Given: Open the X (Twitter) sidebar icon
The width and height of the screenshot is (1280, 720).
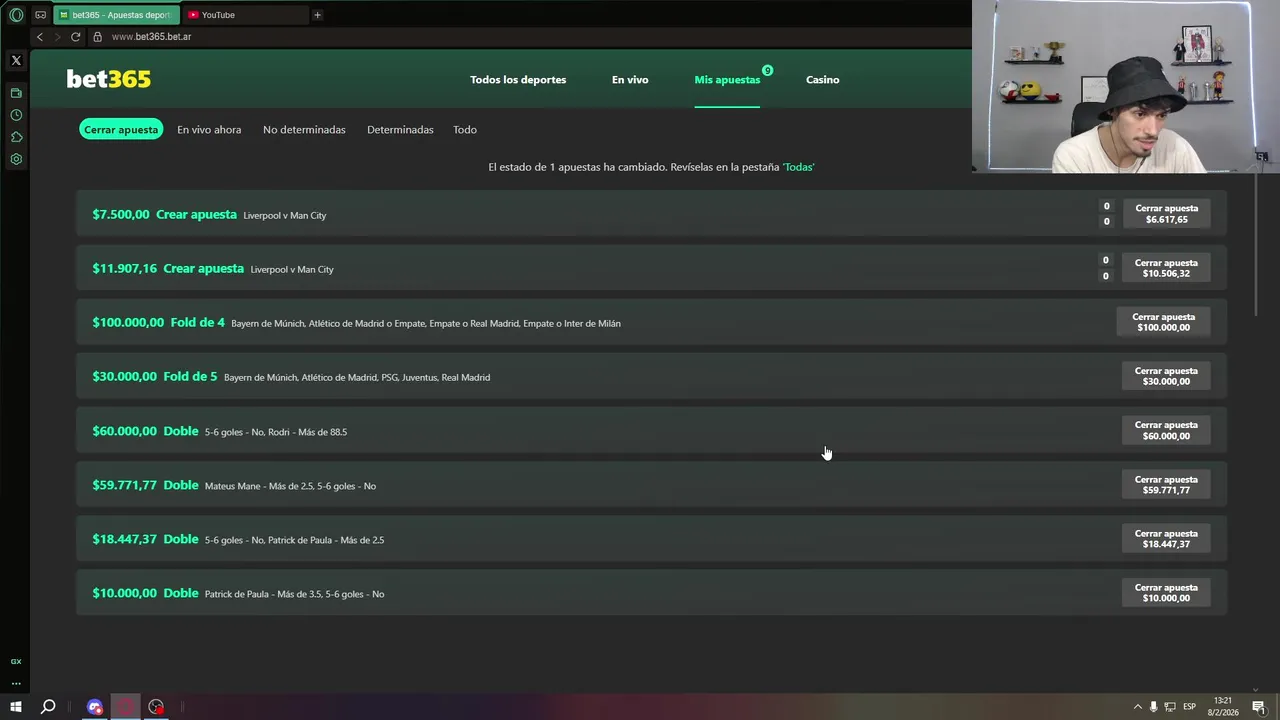Looking at the screenshot, I should point(16,61).
